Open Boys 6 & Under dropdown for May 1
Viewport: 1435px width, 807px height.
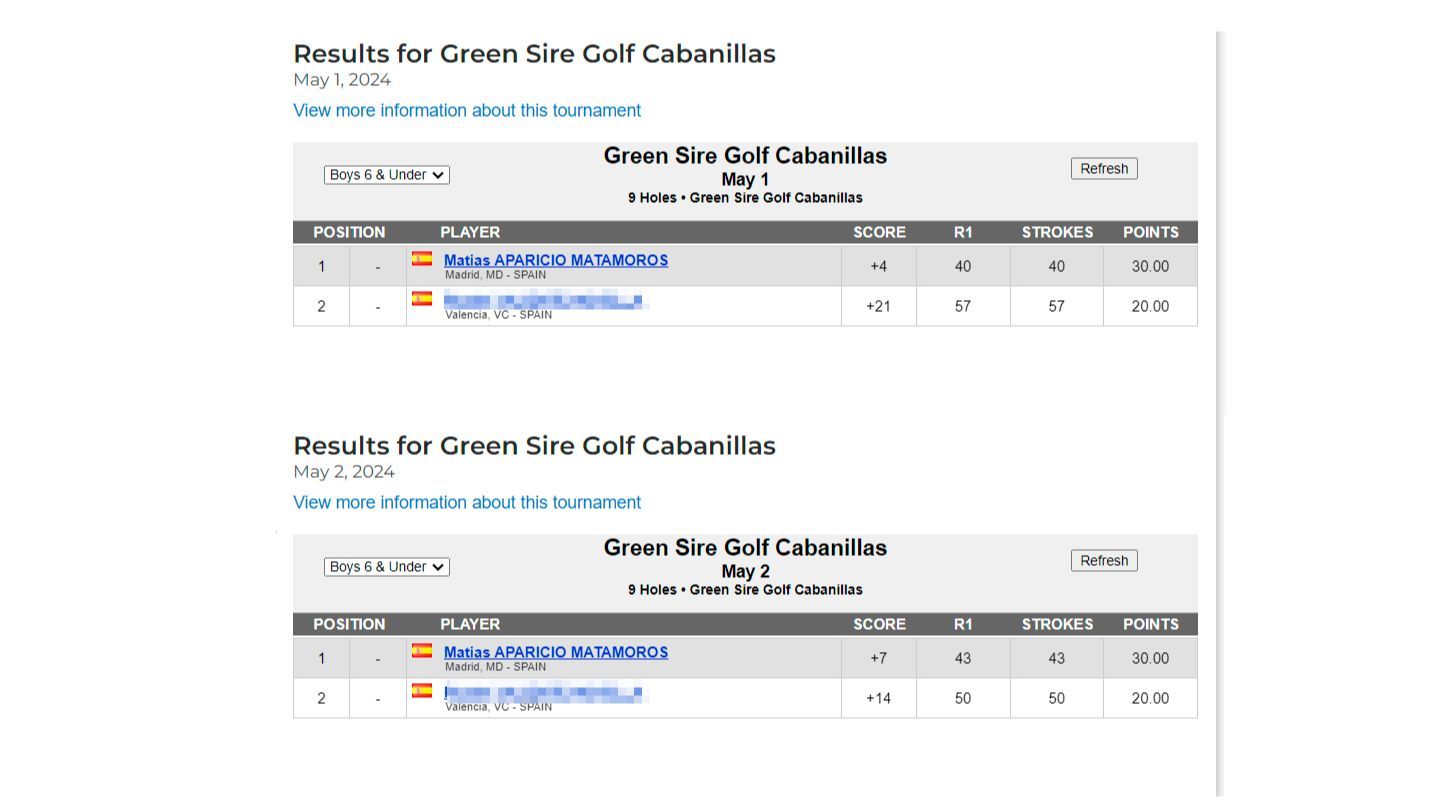(386, 175)
